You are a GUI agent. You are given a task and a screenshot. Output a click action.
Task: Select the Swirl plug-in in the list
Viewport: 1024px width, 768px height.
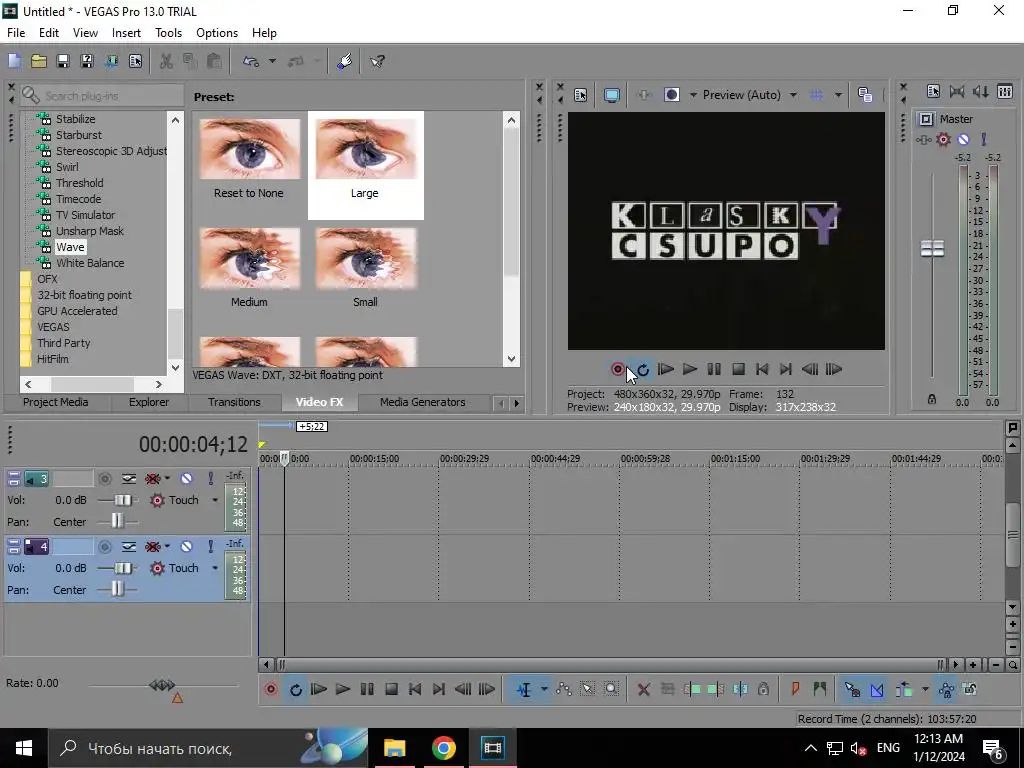67,167
